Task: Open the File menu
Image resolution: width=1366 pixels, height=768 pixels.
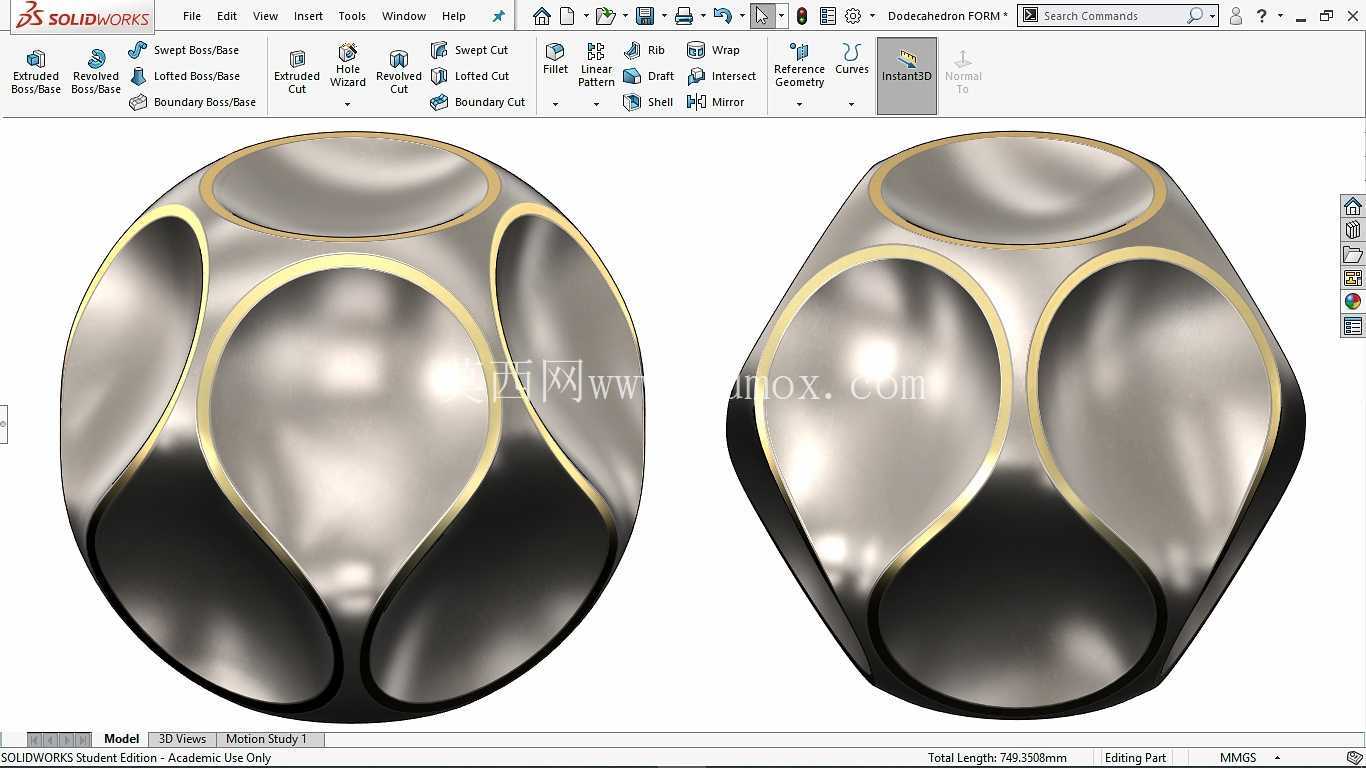Action: [x=192, y=16]
